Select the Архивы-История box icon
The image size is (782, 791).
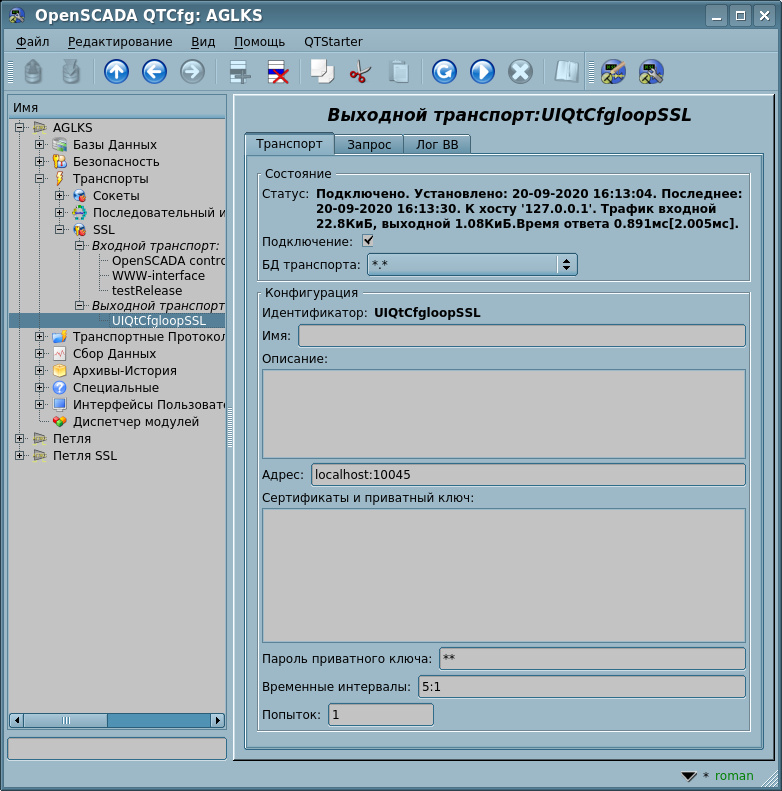(60, 371)
